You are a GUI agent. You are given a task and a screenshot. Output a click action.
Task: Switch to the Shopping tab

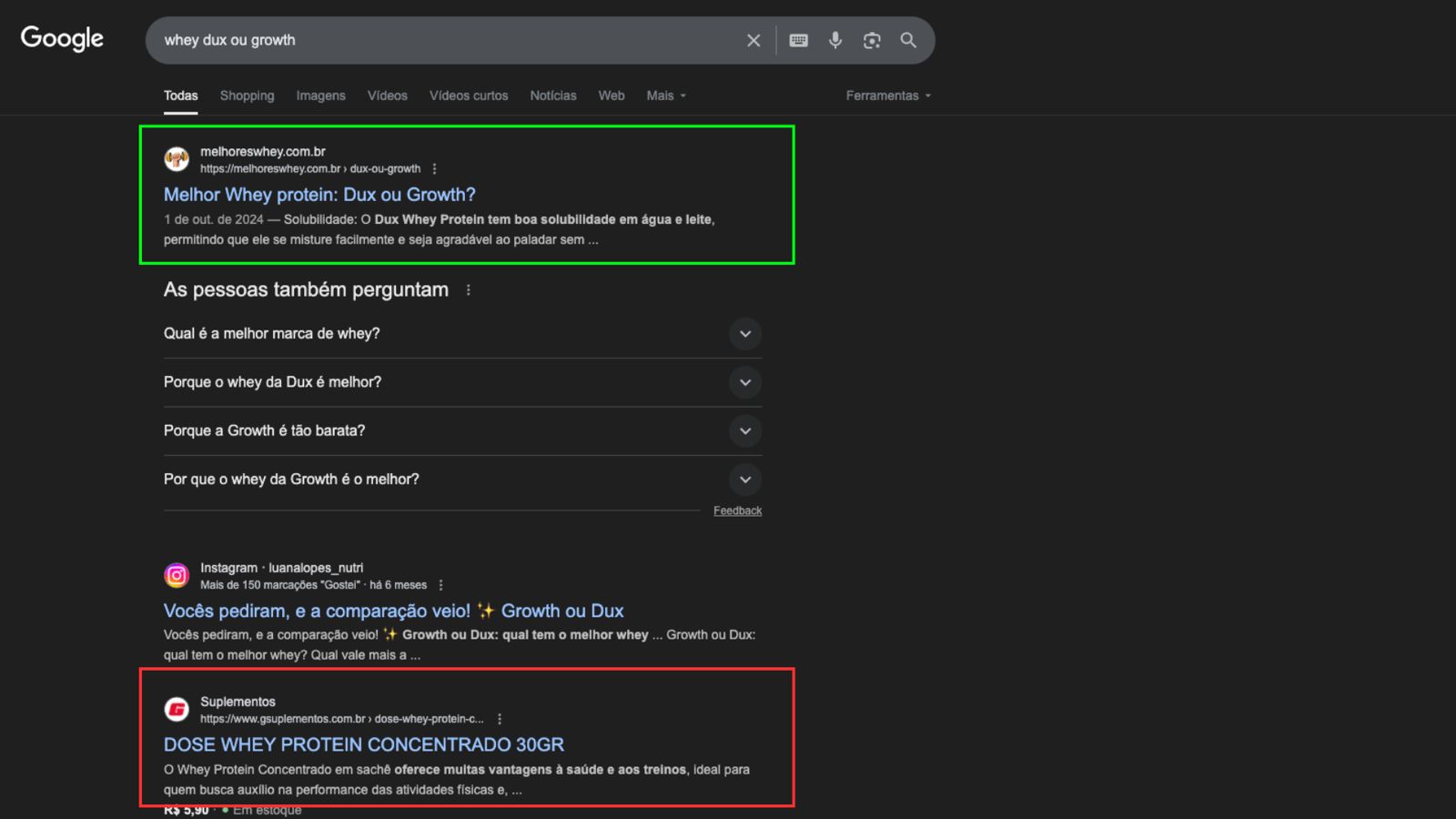pyautogui.click(x=247, y=96)
